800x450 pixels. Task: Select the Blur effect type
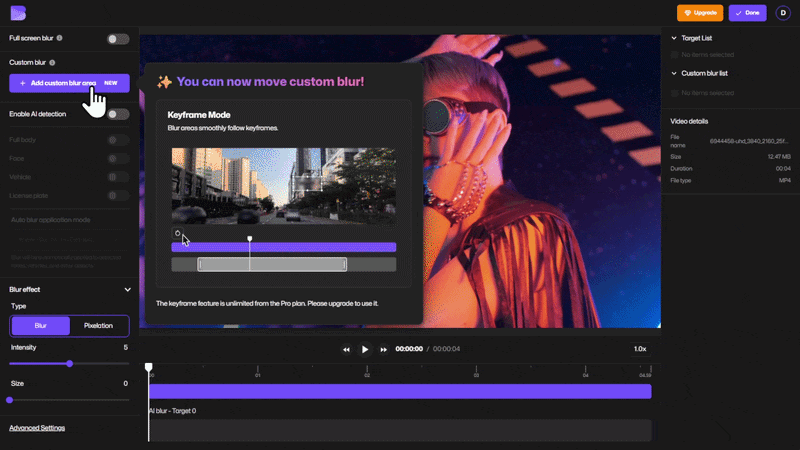tap(41, 326)
